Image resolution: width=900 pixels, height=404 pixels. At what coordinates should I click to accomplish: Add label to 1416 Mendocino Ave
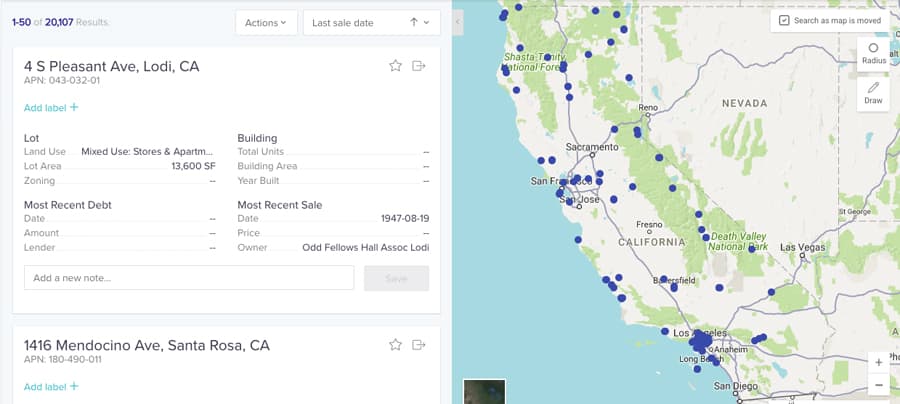(51, 387)
